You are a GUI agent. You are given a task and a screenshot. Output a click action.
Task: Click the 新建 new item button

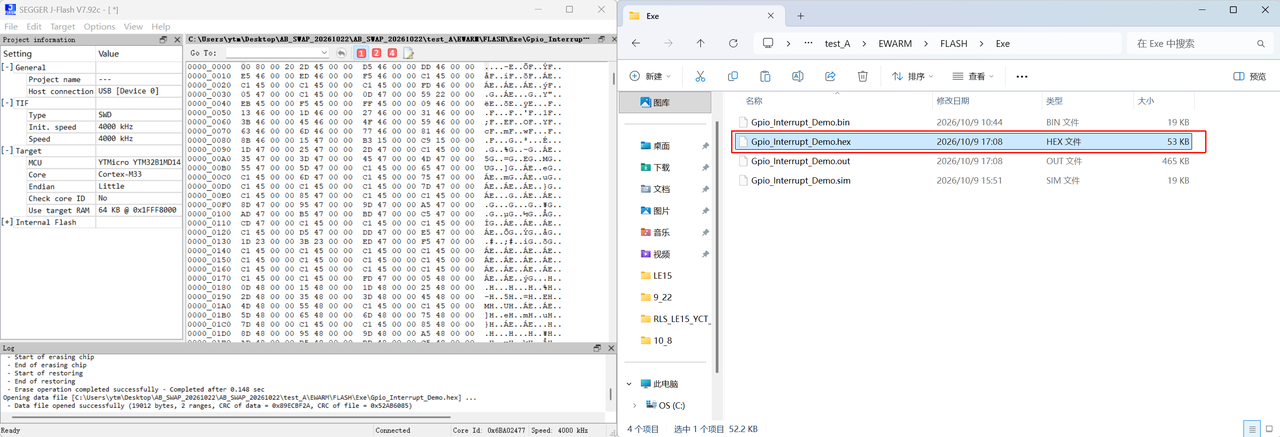[x=652, y=76]
